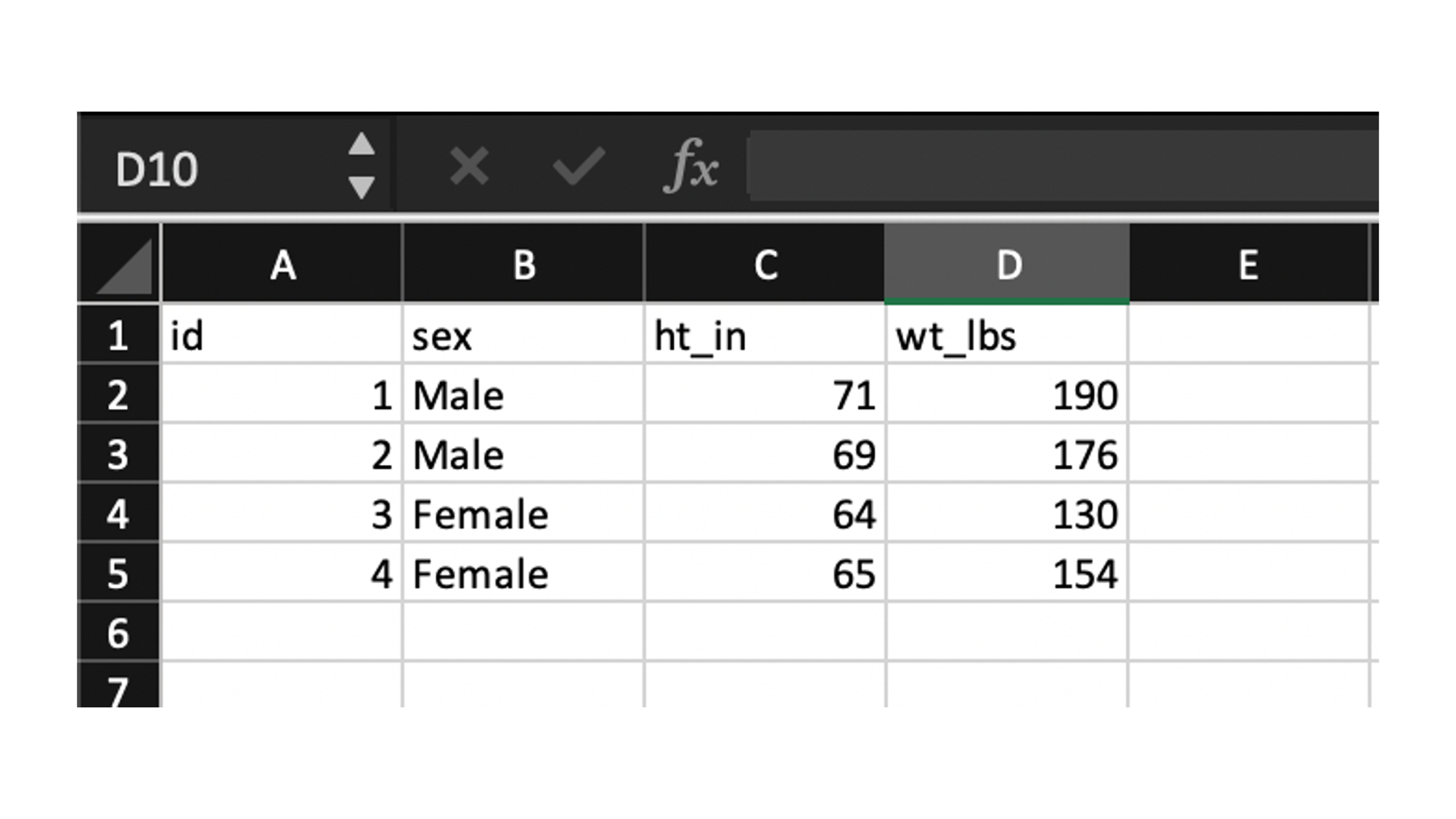Select the ht_in cell with value 65

[765, 573]
